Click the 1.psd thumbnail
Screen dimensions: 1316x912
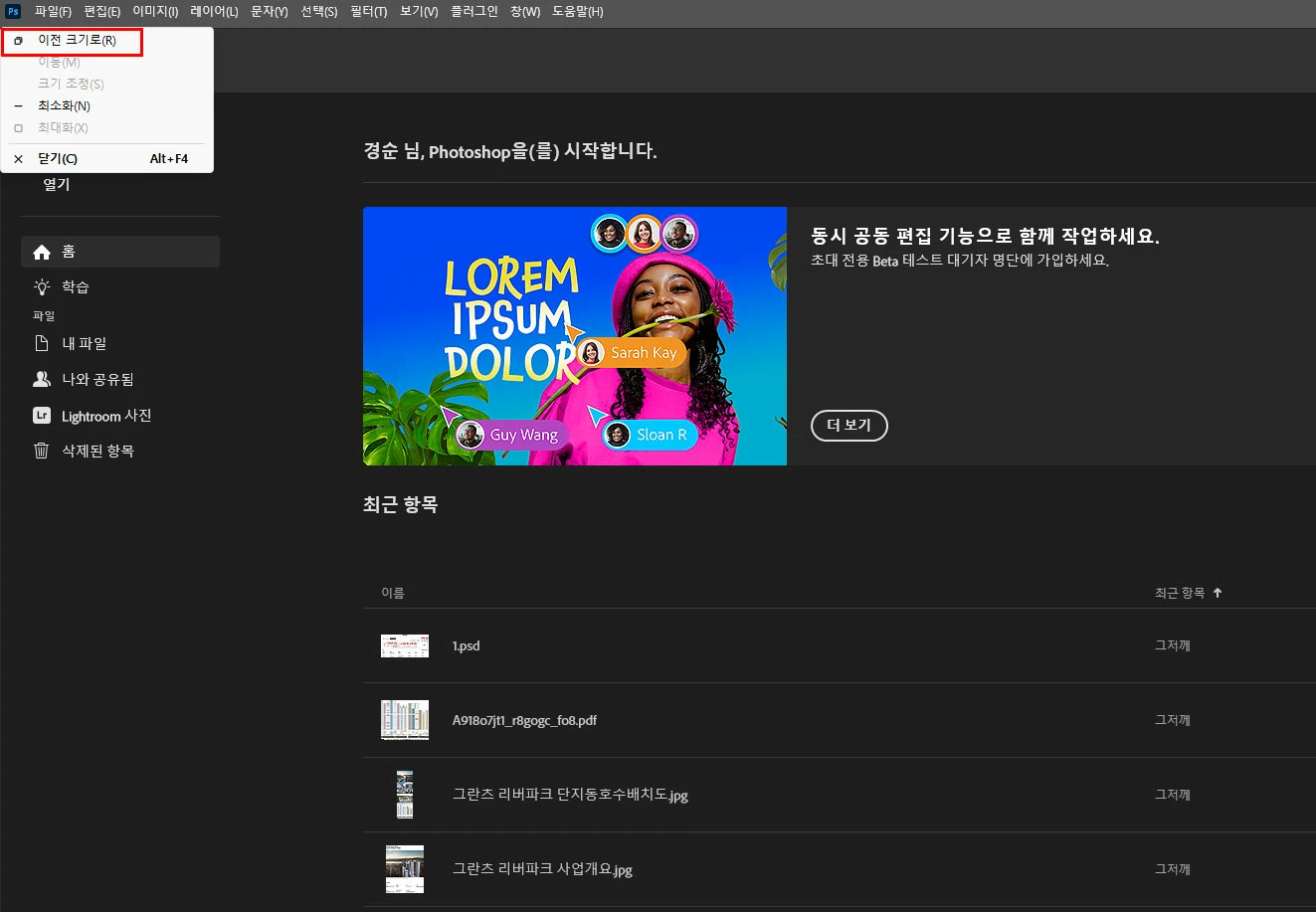click(405, 645)
